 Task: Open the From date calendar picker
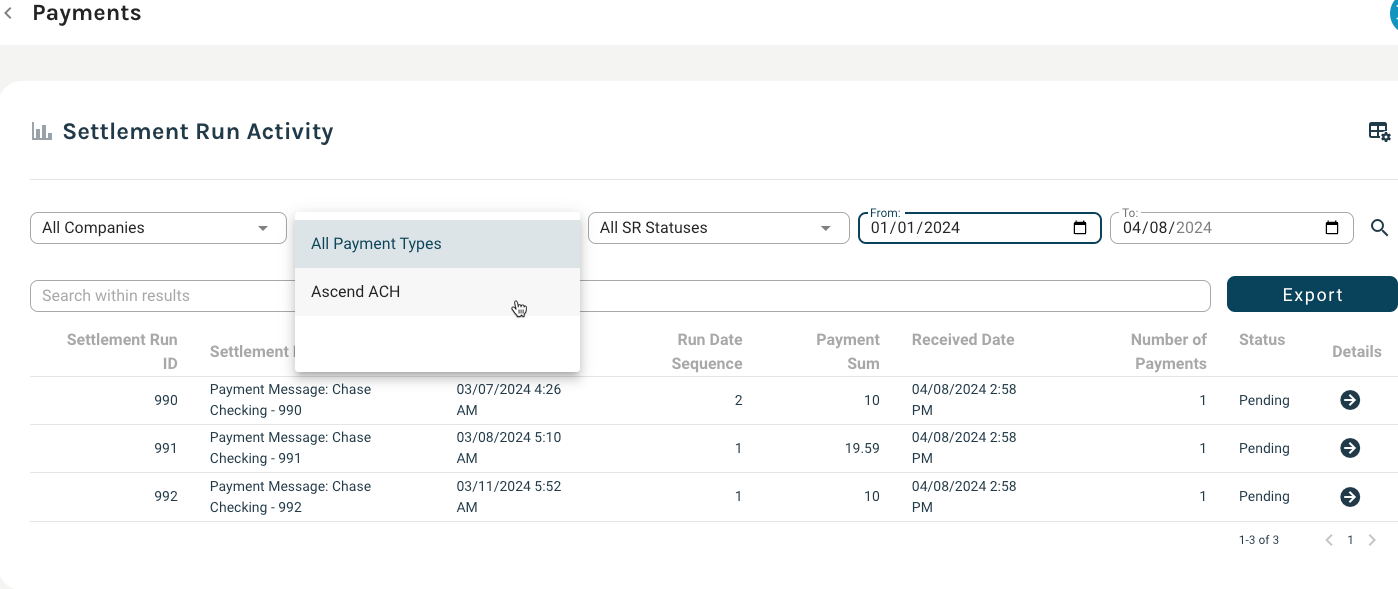coord(1080,228)
